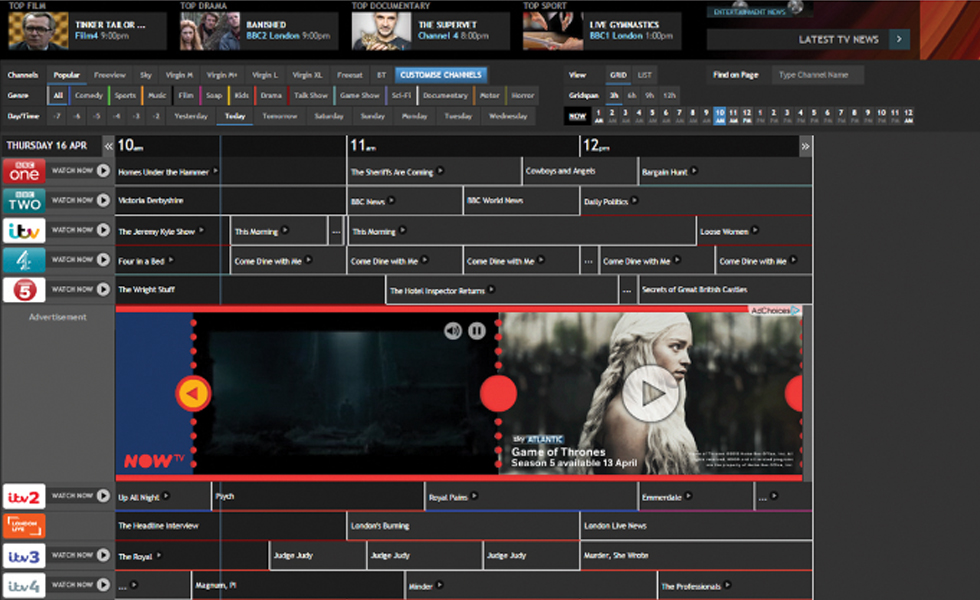This screenshot has width=980, height=600.
Task: Open the arrow beside Latest TV News
Action: pyautogui.click(x=899, y=39)
